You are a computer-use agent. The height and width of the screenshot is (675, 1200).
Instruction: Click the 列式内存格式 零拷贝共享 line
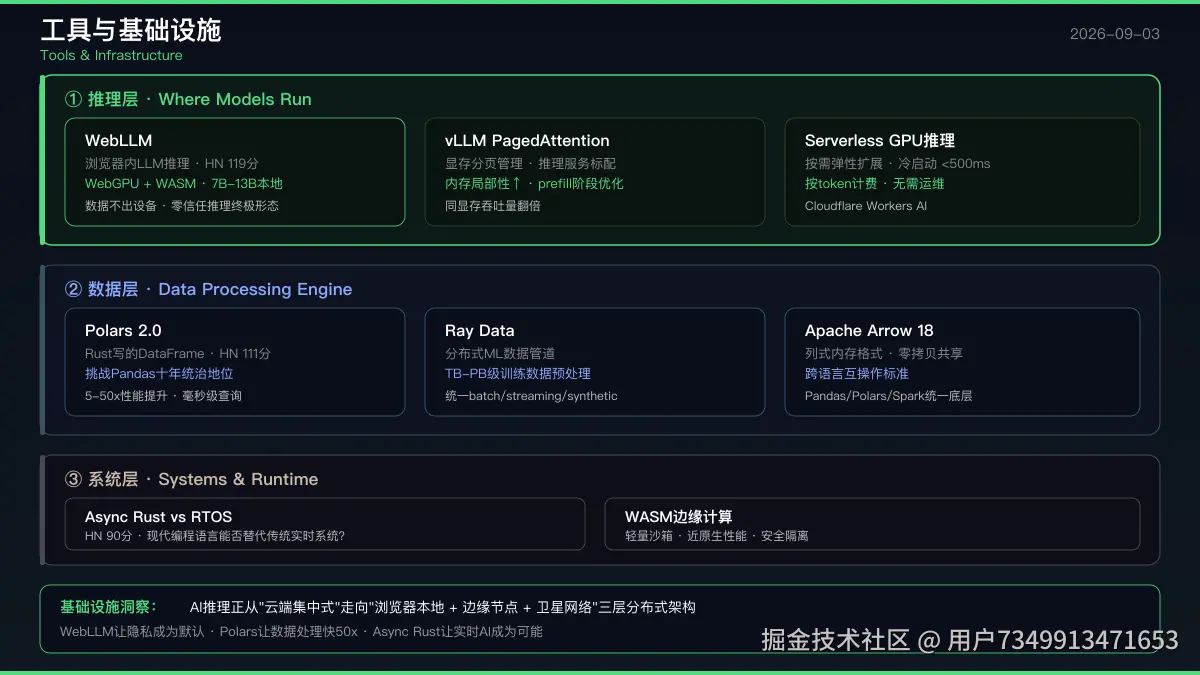click(x=884, y=353)
